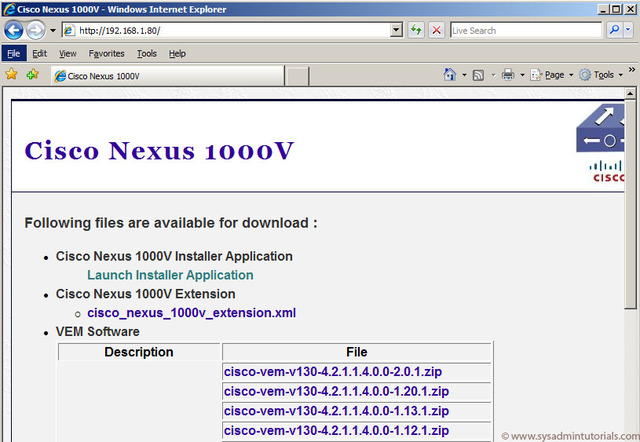
Task: Click the Add to Favorites star-plus icon
Action: pyautogui.click(x=32, y=74)
